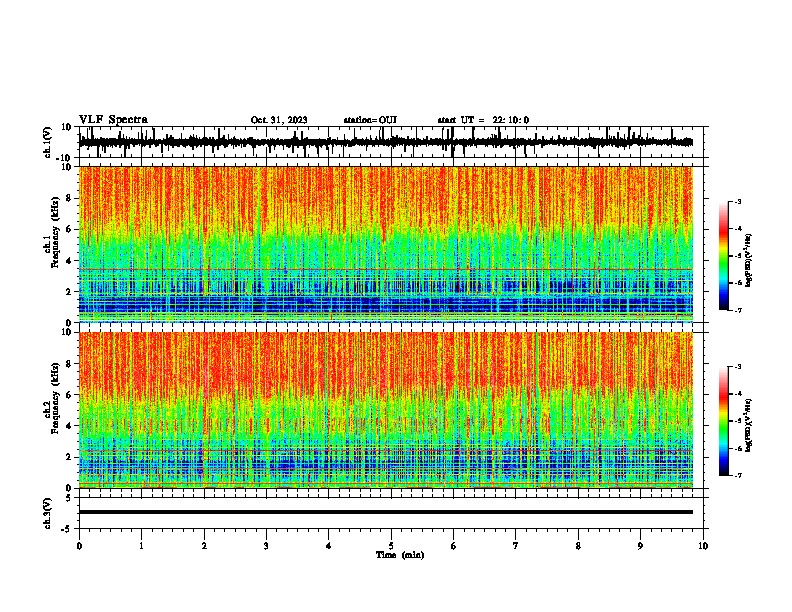Click the "station=OUI" label
This screenshot has width=792, height=612.
click(x=370, y=120)
